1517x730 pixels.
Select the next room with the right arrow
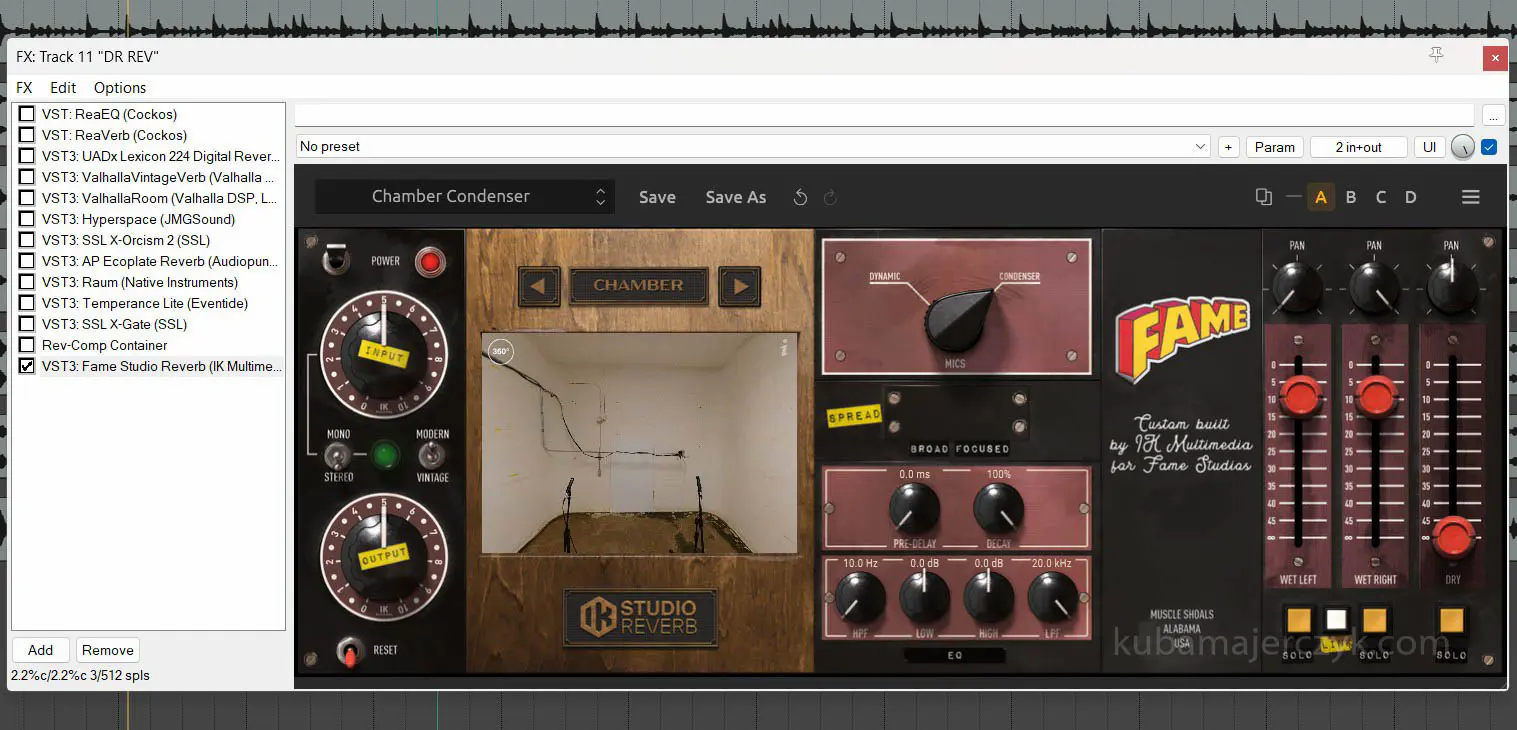(x=740, y=286)
